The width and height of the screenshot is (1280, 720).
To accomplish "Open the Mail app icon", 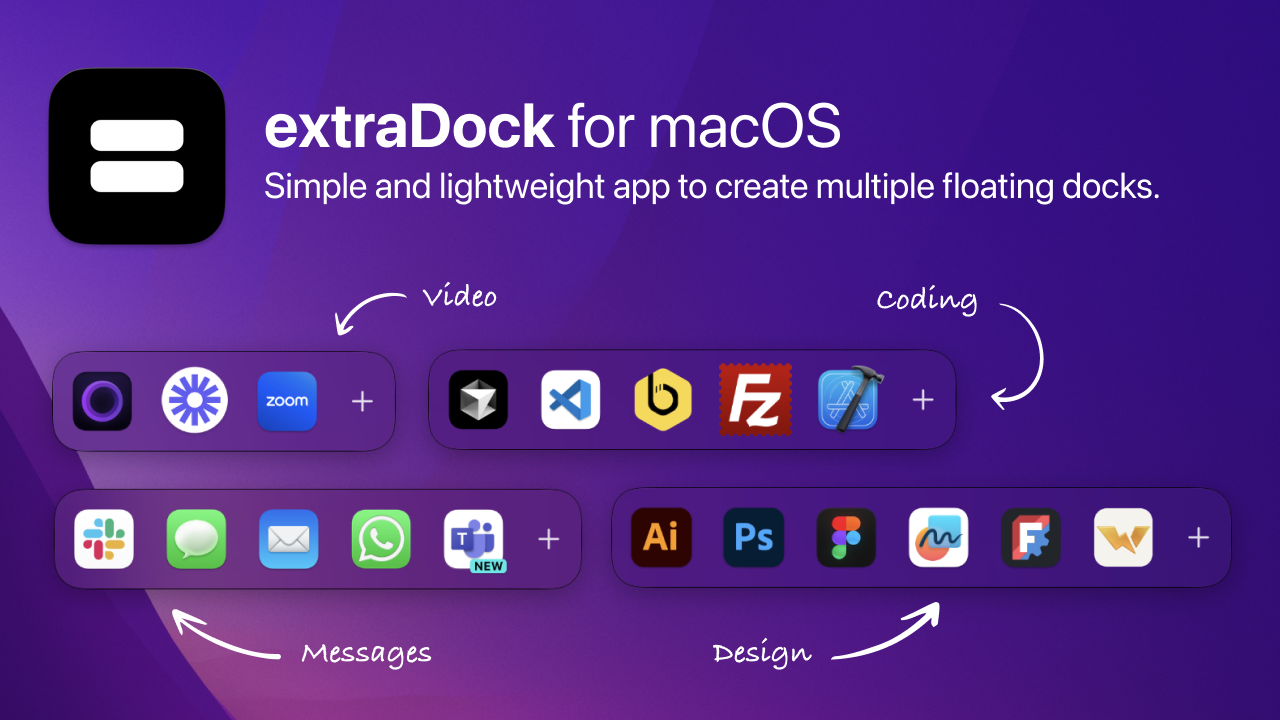I will pyautogui.click(x=289, y=539).
